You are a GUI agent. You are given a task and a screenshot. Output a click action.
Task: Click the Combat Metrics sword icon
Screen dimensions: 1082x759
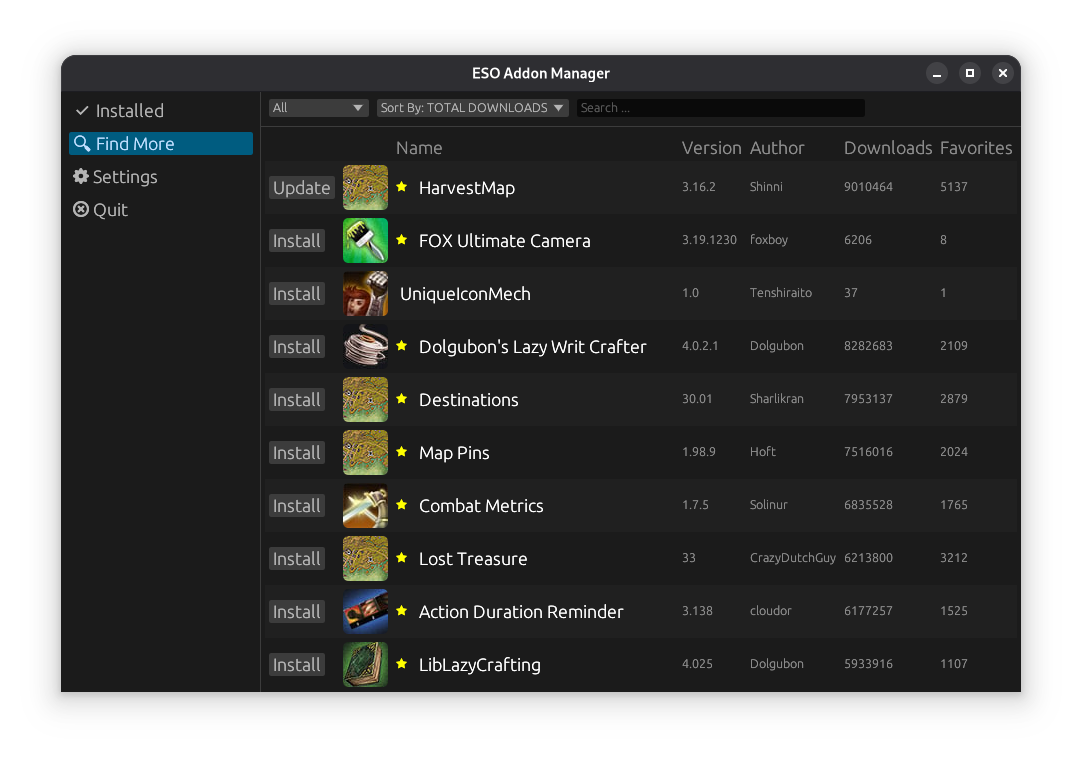(365, 505)
